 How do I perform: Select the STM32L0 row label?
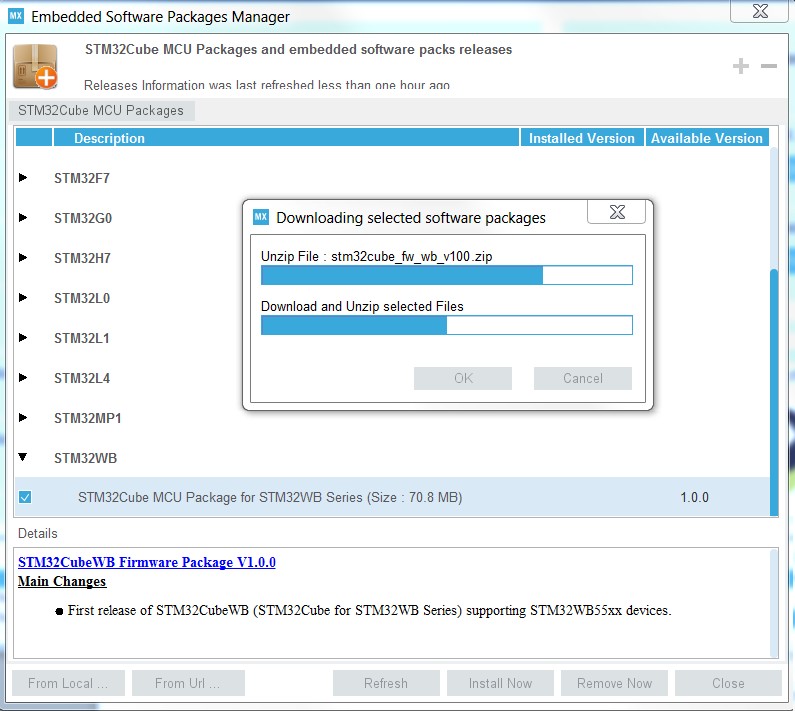coord(82,299)
